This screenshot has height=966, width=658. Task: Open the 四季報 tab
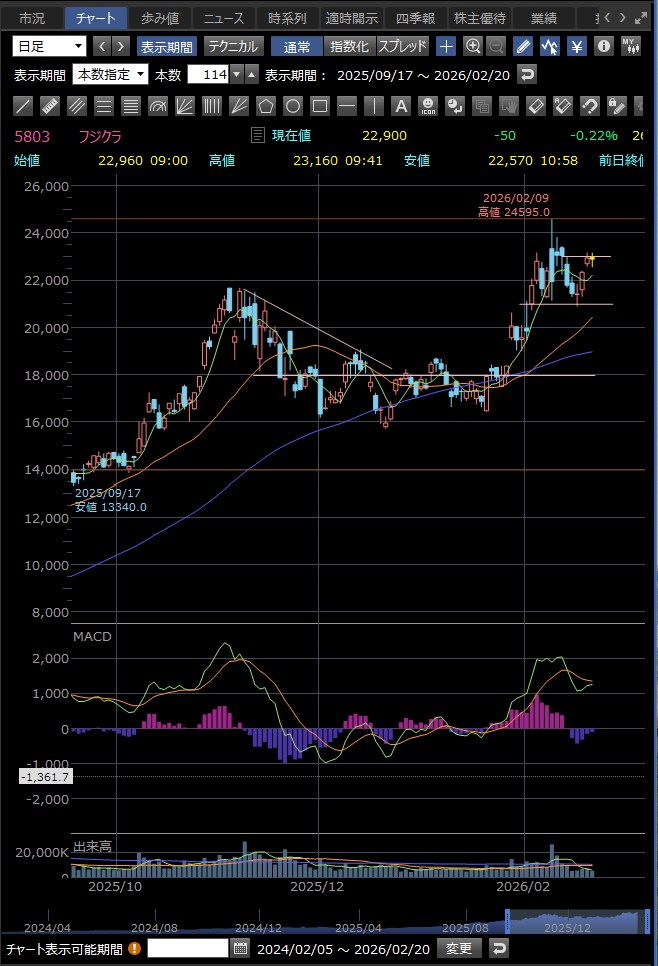(414, 18)
